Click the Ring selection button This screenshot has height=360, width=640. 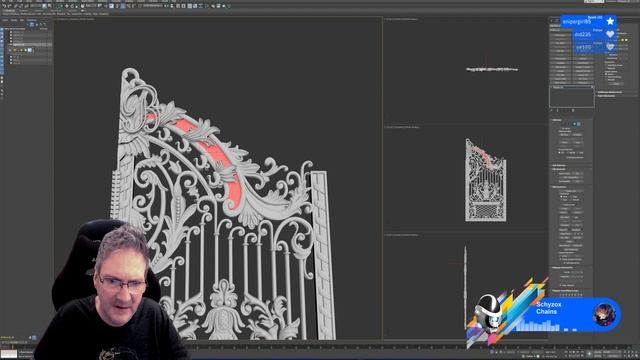click(x=564, y=142)
